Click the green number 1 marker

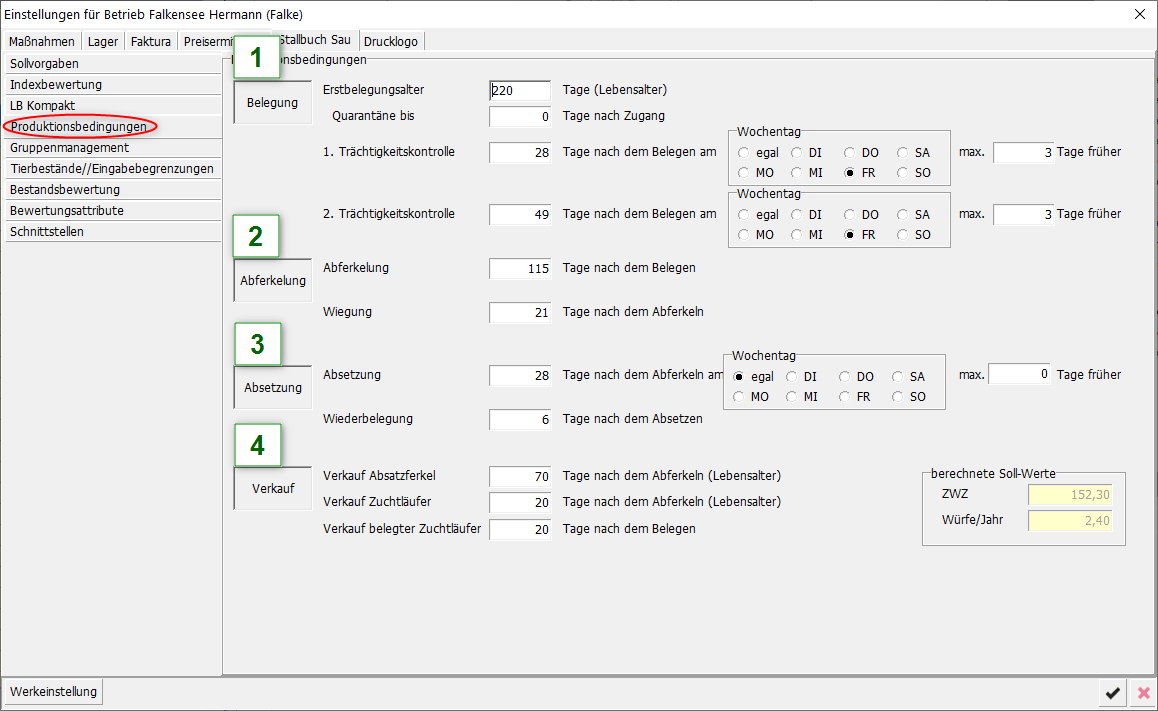click(x=257, y=58)
